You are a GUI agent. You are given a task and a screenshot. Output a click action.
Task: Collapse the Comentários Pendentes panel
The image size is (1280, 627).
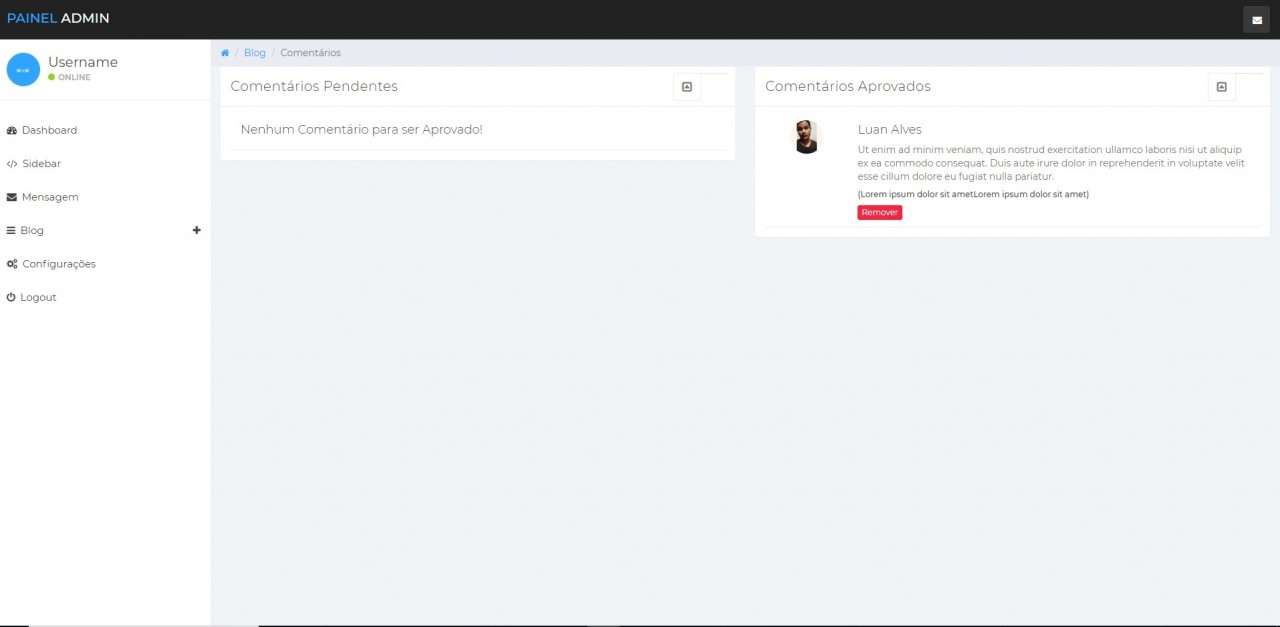(x=686, y=87)
